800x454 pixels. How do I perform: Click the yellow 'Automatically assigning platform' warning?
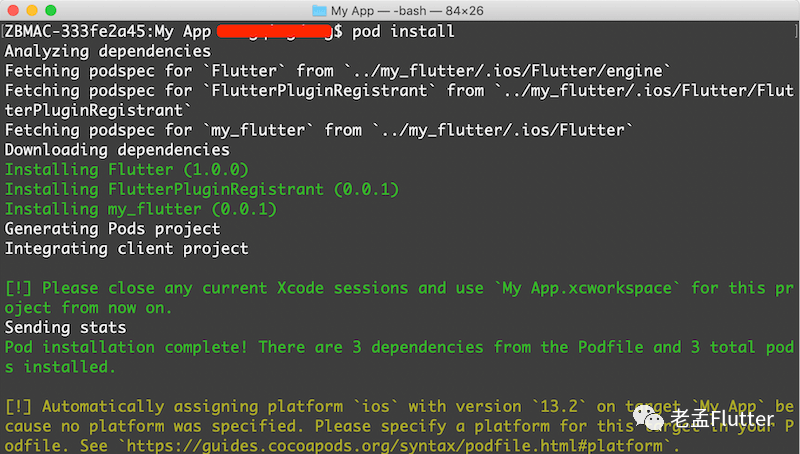tap(399, 426)
